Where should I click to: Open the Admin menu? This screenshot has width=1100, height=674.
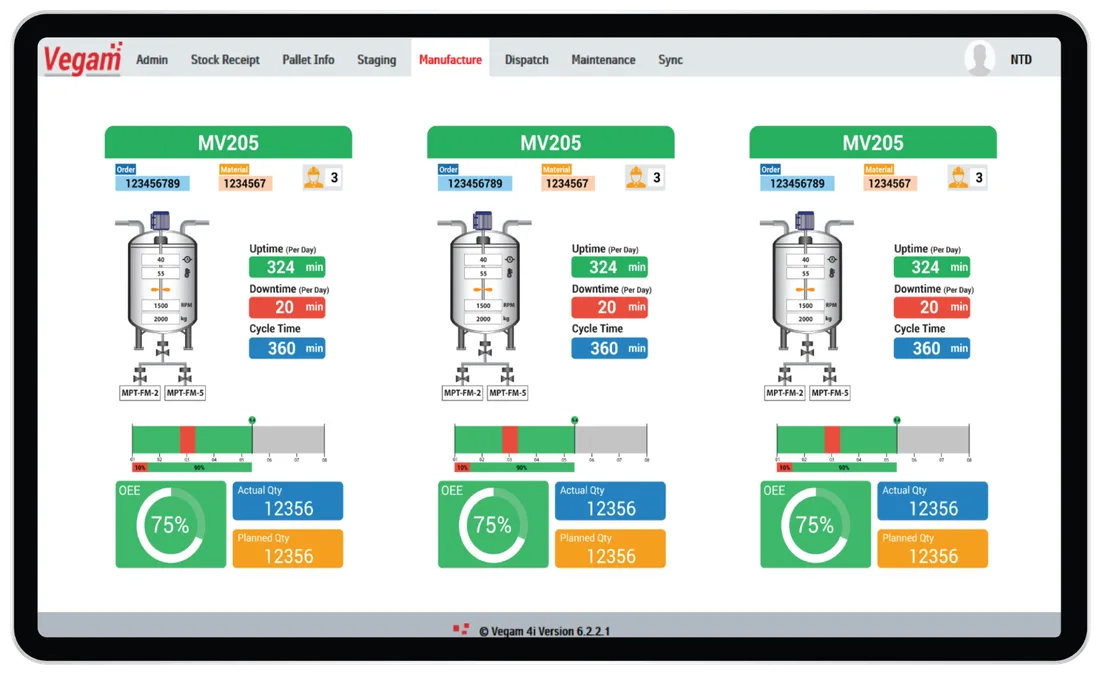(x=152, y=60)
